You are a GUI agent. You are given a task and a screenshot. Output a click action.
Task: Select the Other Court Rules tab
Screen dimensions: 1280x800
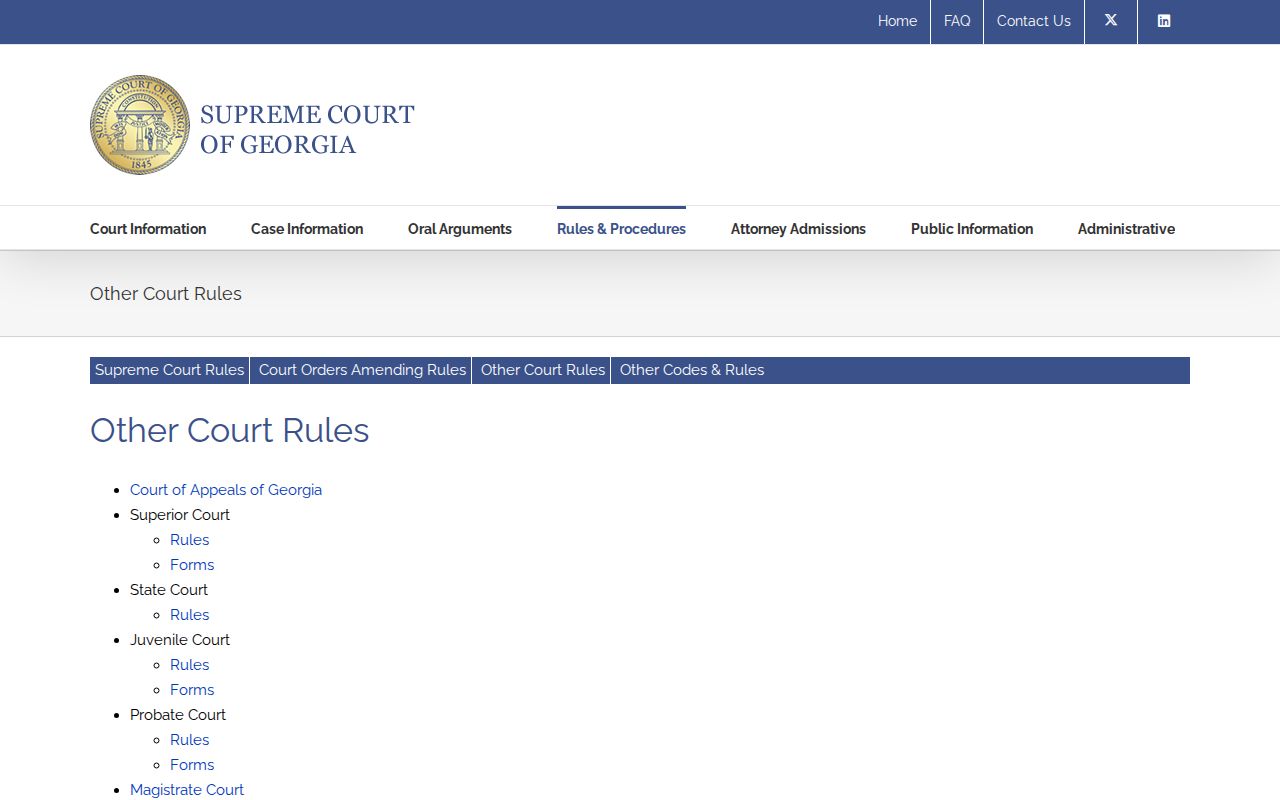[x=543, y=370]
